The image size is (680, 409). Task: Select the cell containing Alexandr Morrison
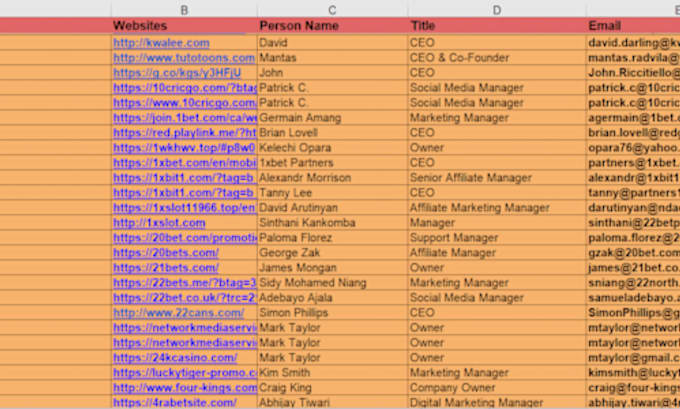coord(332,177)
